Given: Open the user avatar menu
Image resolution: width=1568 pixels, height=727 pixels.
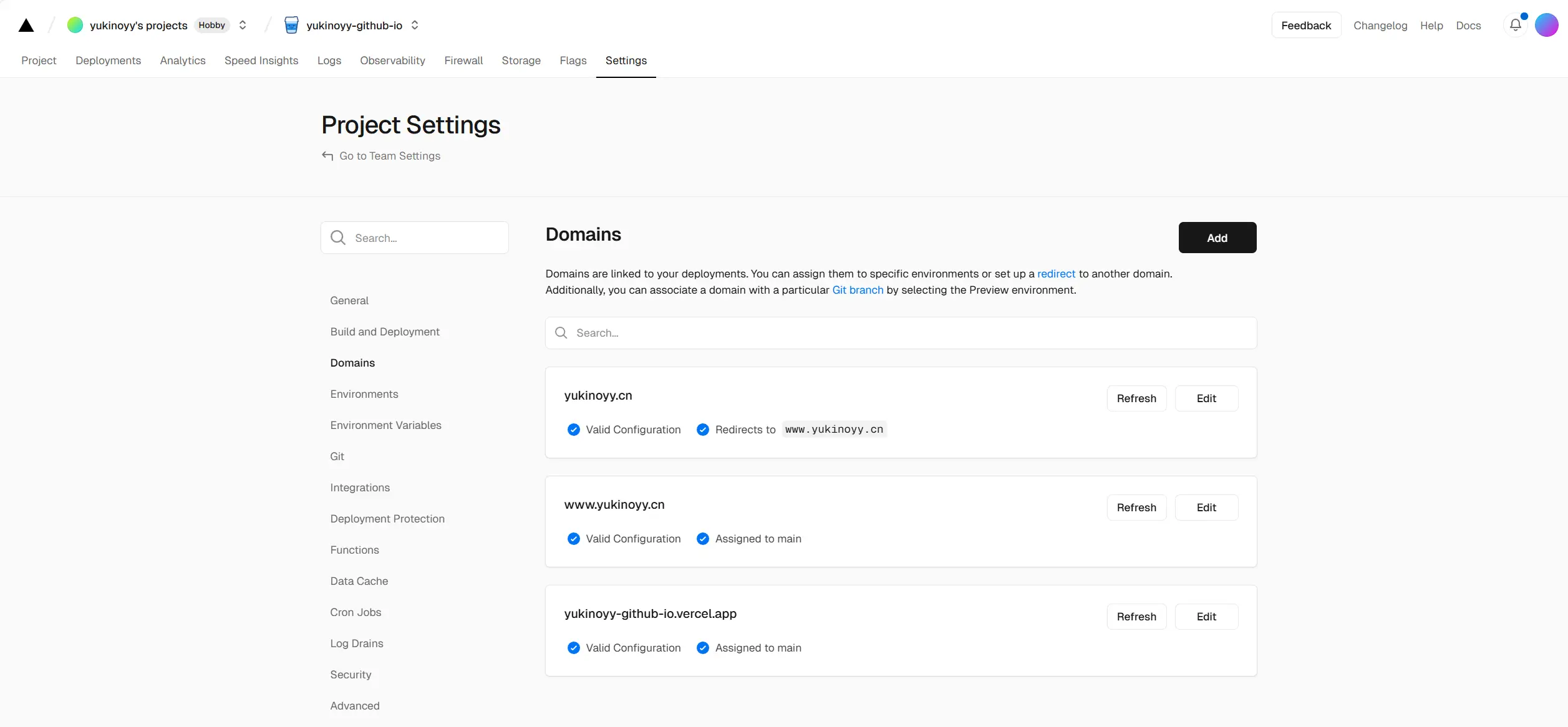Looking at the screenshot, I should [x=1547, y=25].
